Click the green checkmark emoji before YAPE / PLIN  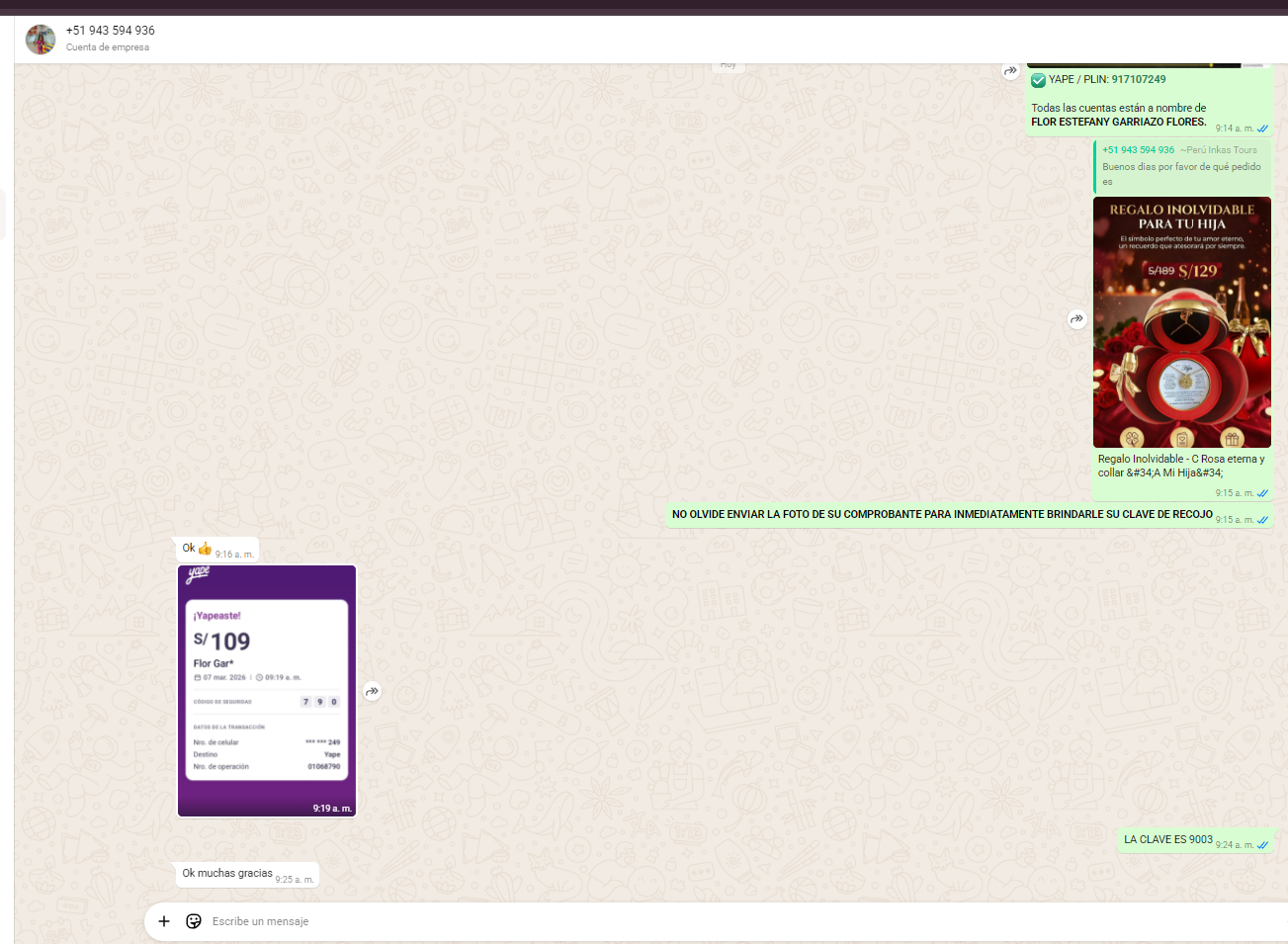[x=1038, y=80]
